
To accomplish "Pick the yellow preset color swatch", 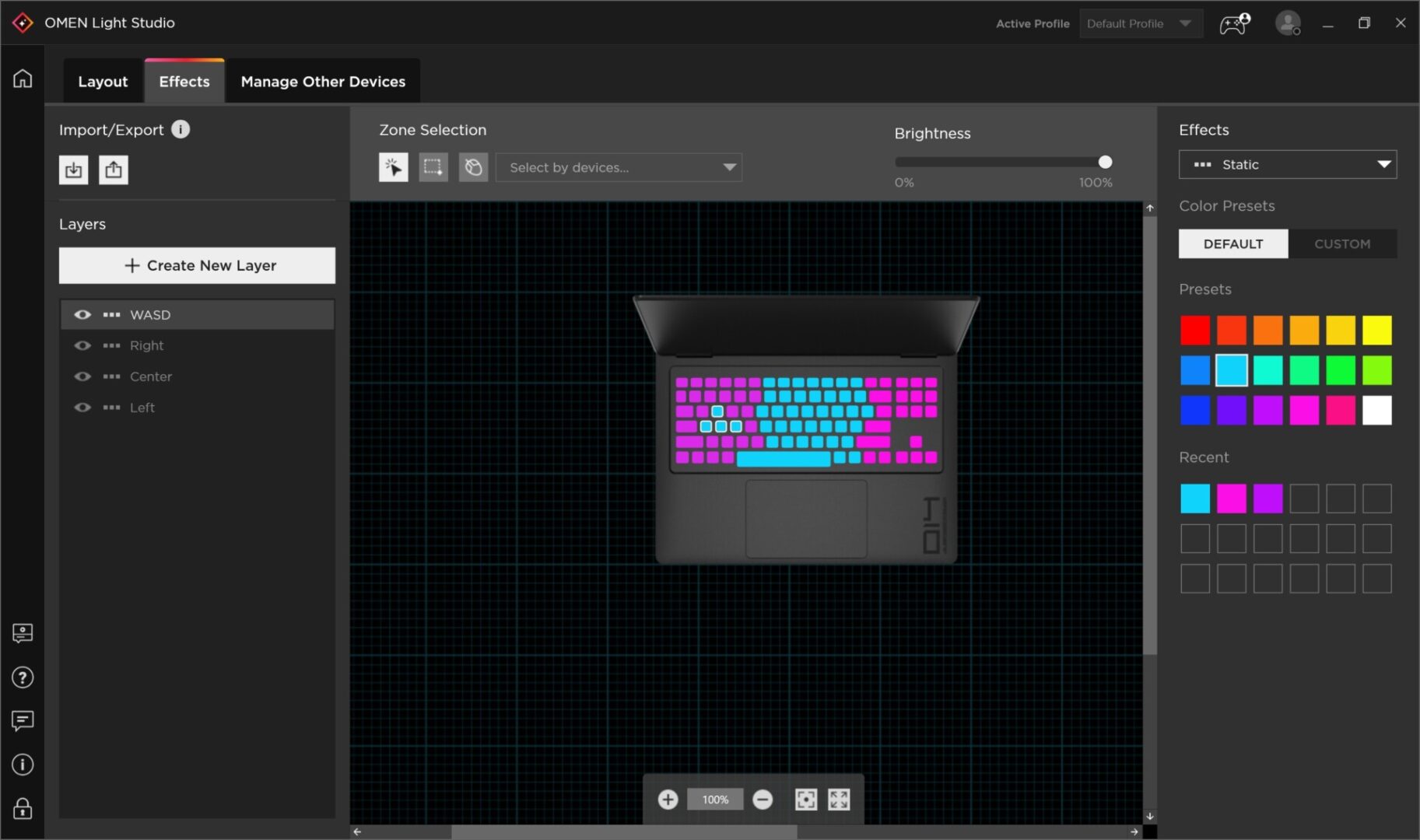I will 1377,330.
